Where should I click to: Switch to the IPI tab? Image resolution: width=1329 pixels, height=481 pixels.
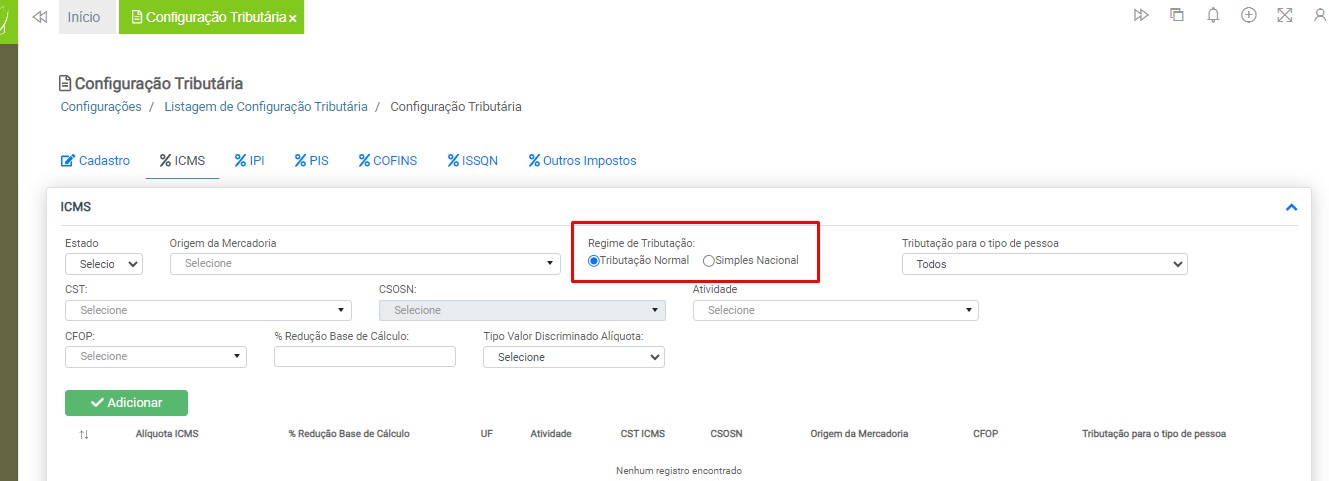pyautogui.click(x=249, y=161)
